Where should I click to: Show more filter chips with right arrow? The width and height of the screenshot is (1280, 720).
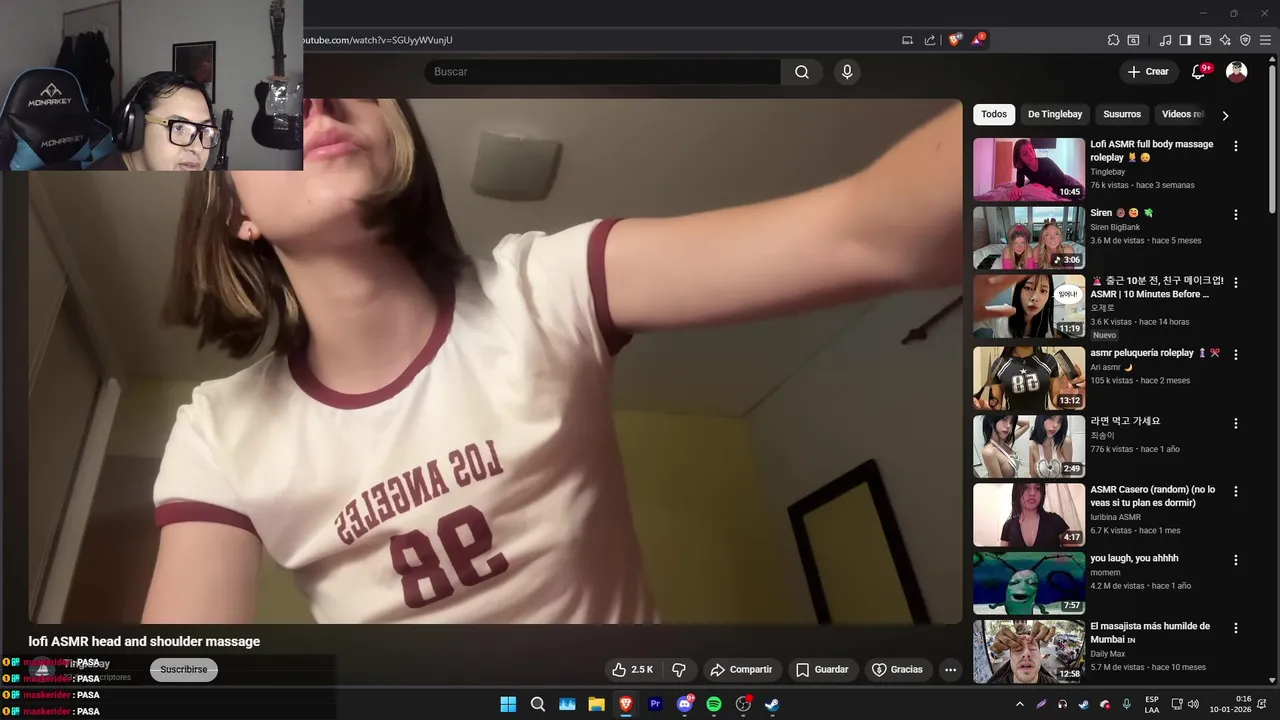point(1225,115)
